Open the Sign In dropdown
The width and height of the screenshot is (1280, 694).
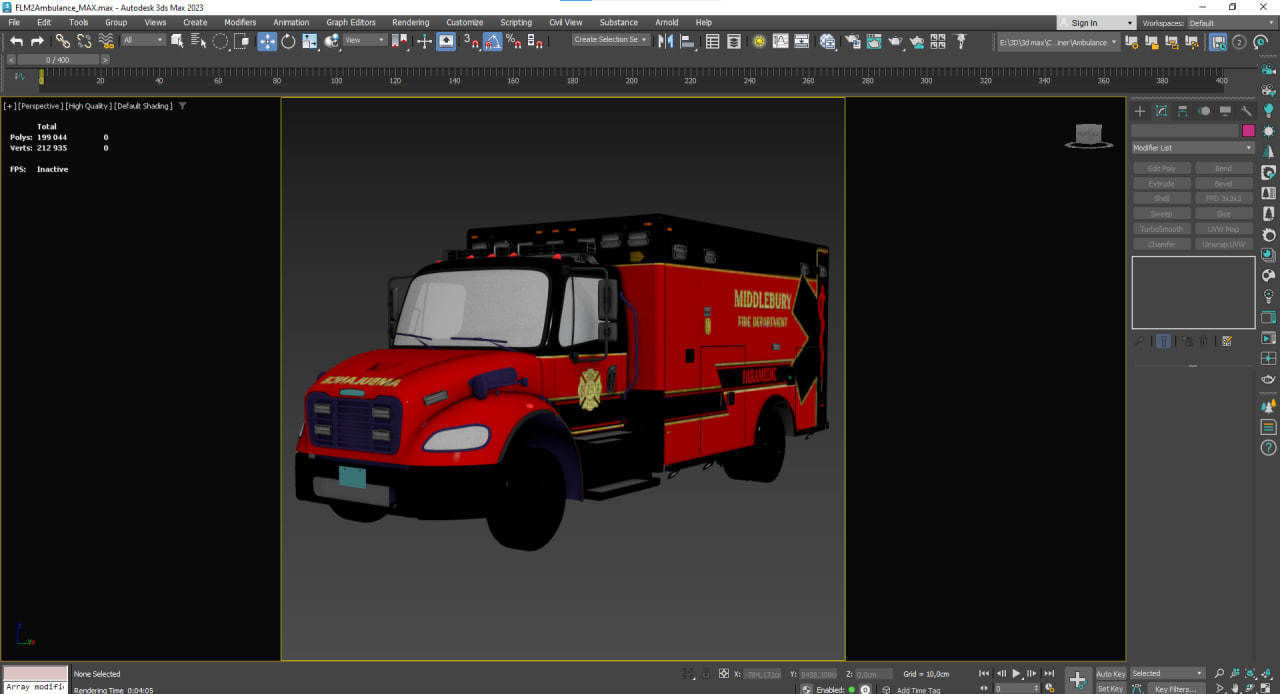(1097, 23)
